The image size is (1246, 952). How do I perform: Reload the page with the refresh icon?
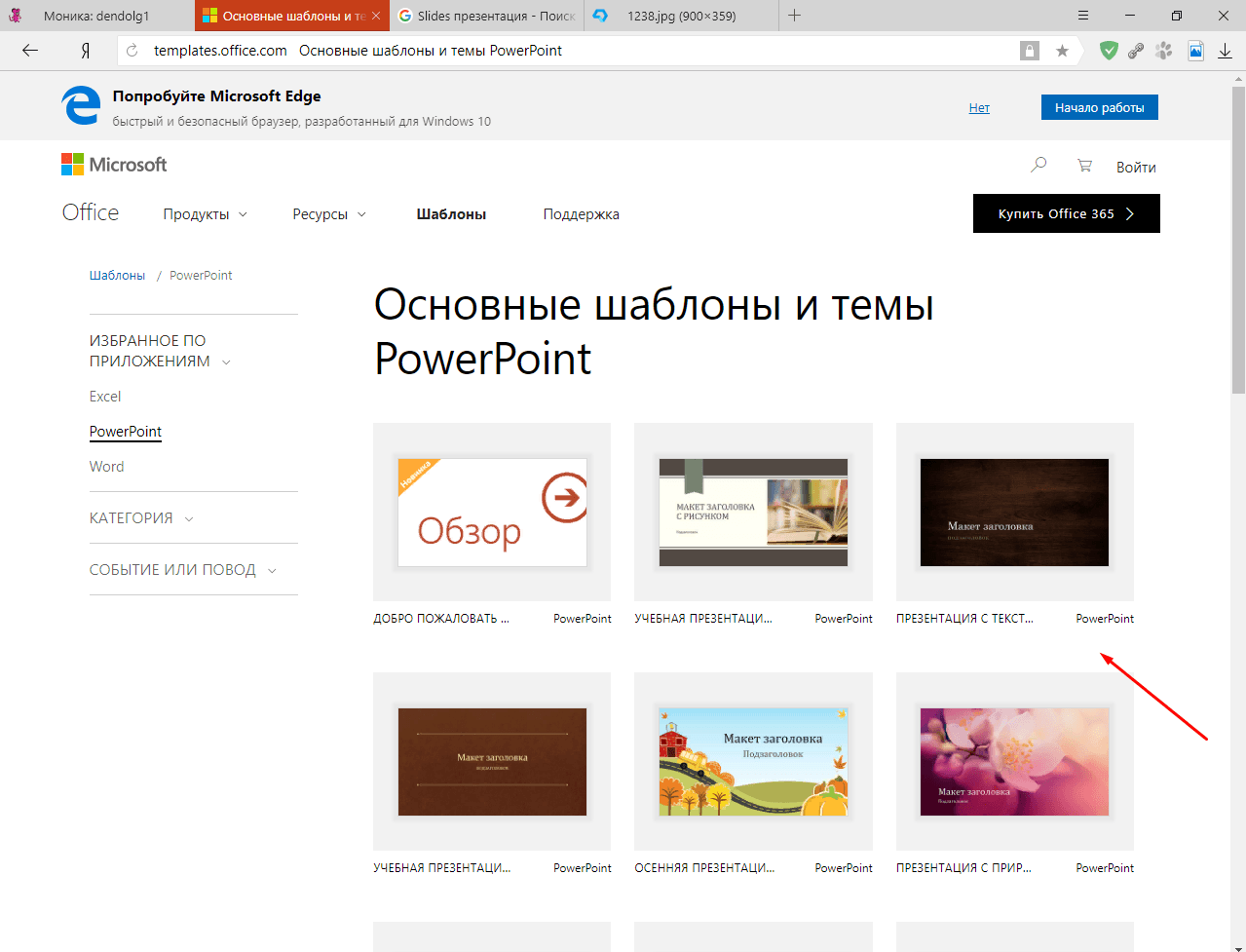(132, 51)
